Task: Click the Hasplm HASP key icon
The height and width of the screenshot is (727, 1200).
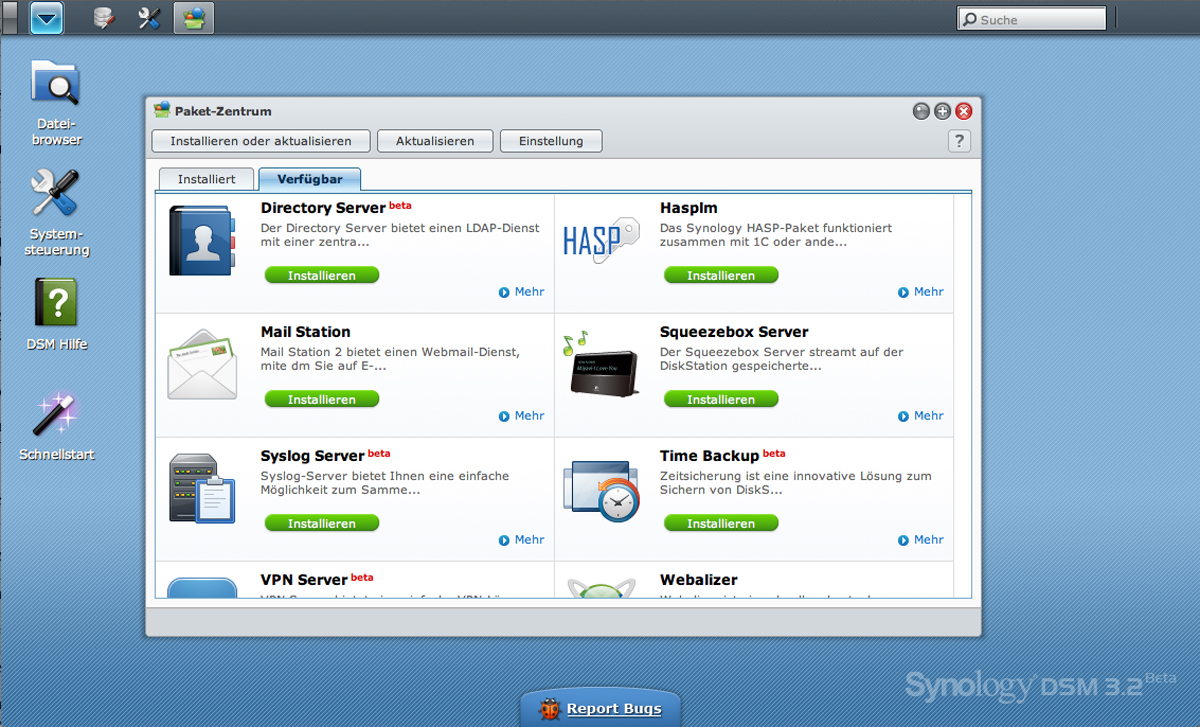Action: [600, 241]
